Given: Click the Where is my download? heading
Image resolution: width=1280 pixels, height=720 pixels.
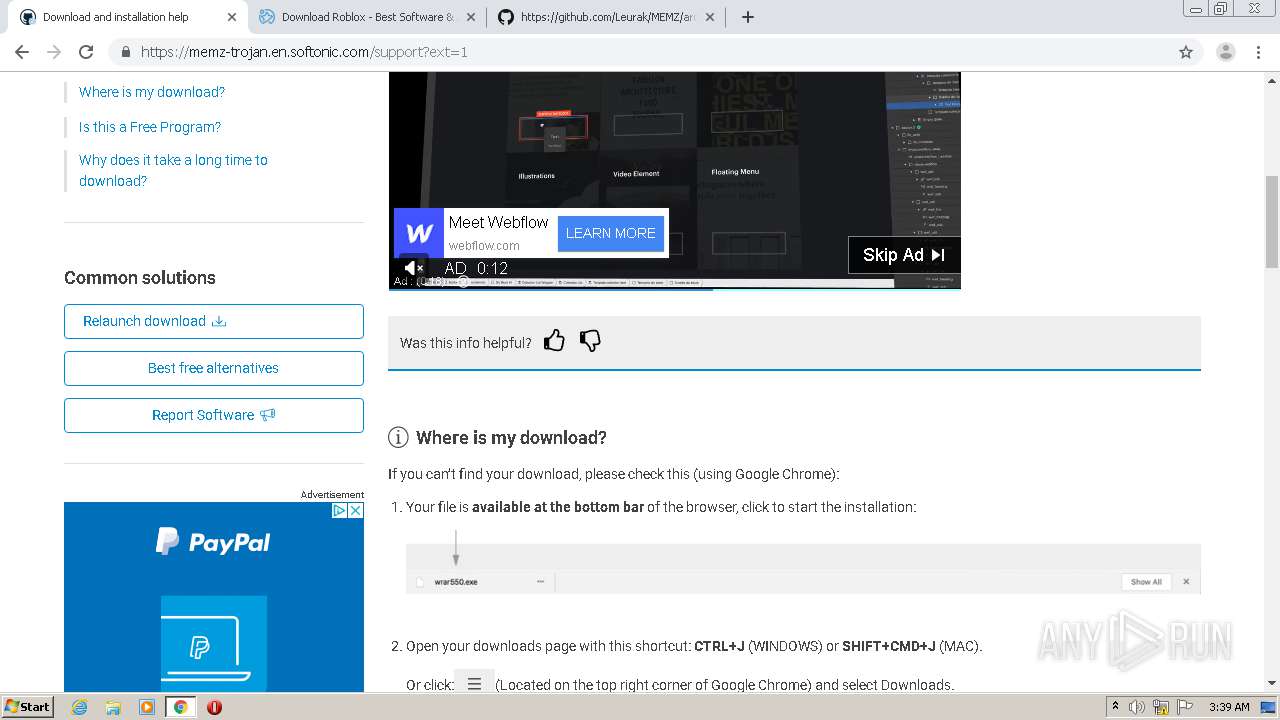Looking at the screenshot, I should tap(511, 438).
